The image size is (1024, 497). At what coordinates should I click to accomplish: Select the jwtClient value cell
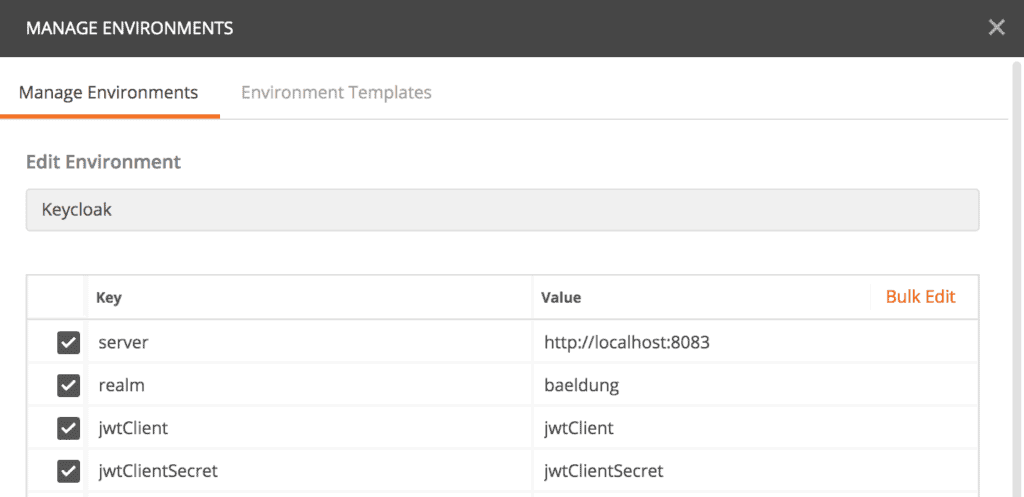pos(756,428)
